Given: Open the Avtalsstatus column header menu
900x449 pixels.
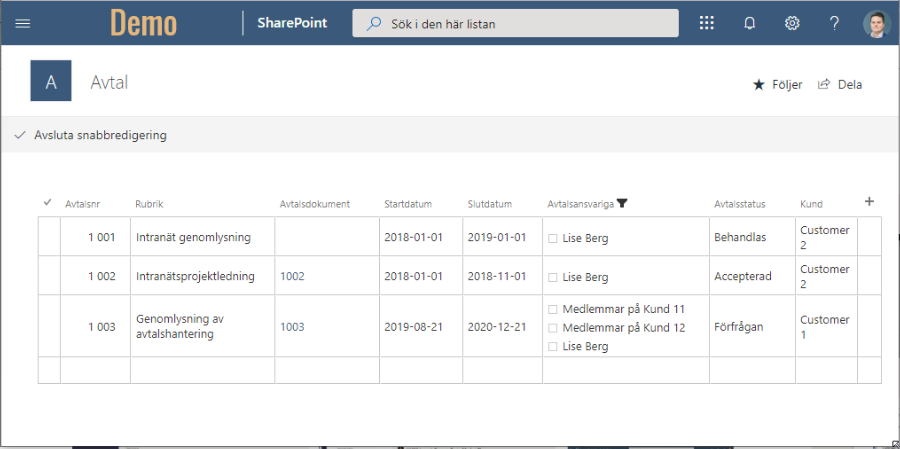Looking at the screenshot, I should (739, 204).
